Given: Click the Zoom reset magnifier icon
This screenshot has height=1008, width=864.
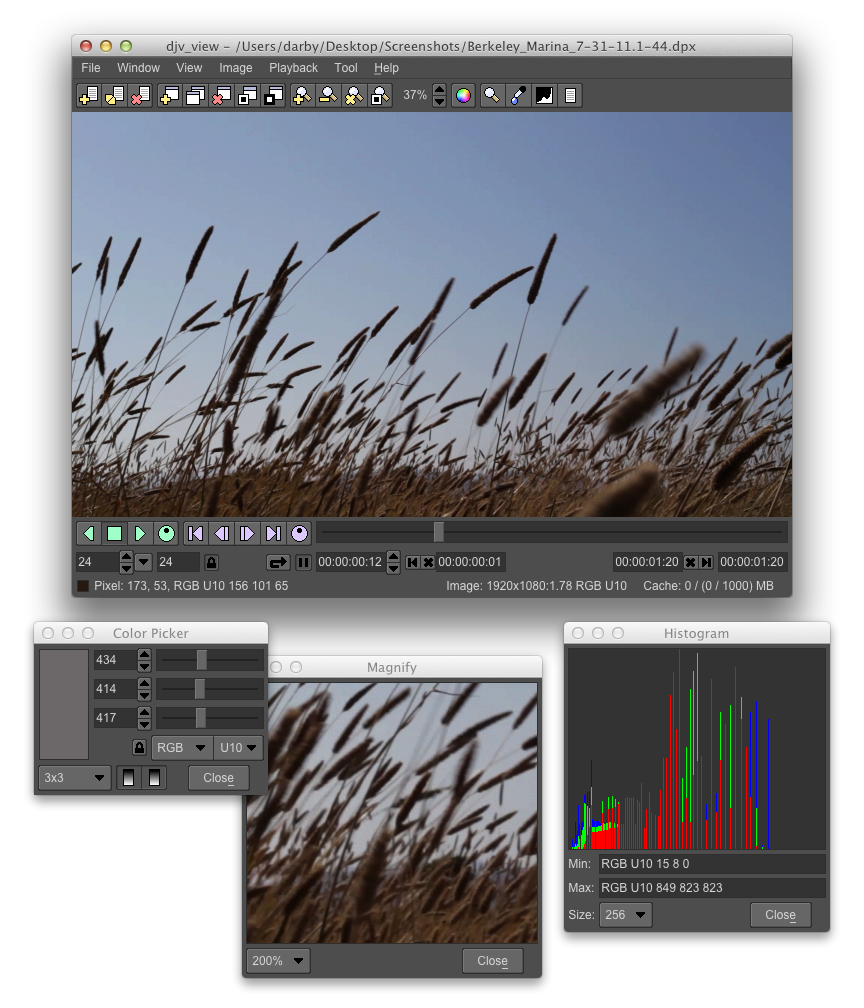Looking at the screenshot, I should tap(354, 96).
